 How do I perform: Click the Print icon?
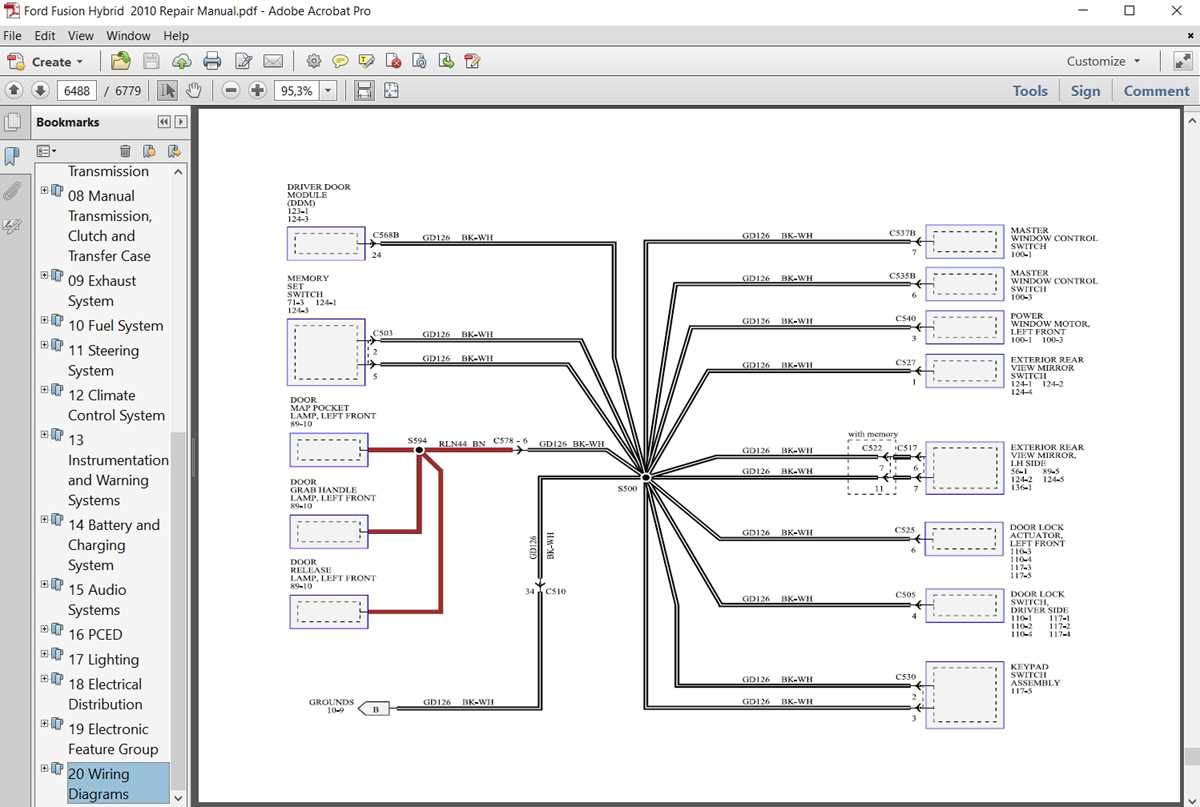(x=212, y=61)
